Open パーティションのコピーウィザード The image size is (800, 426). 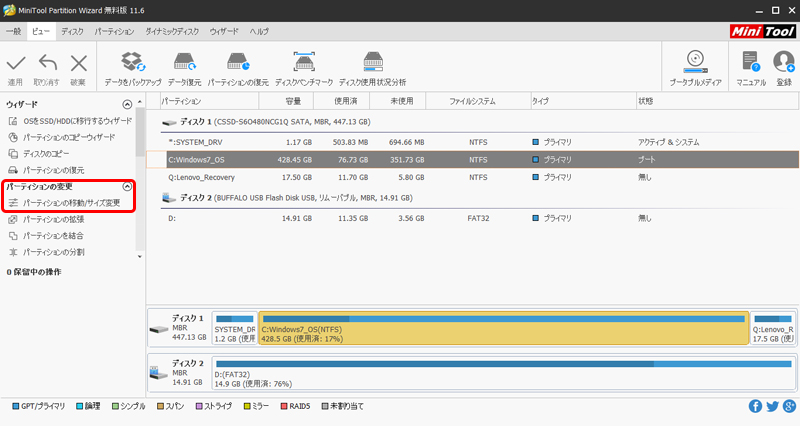point(62,137)
